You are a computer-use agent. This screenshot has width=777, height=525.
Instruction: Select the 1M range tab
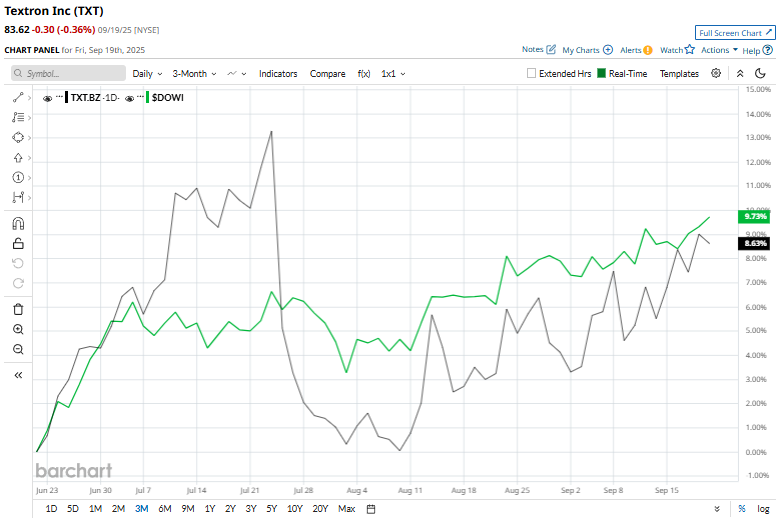95,509
